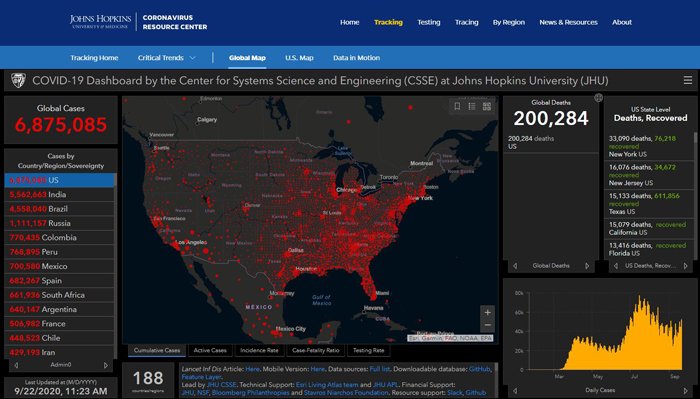Open News & Resources nav item
Viewport: 700px width, 399px height.
[x=568, y=22]
